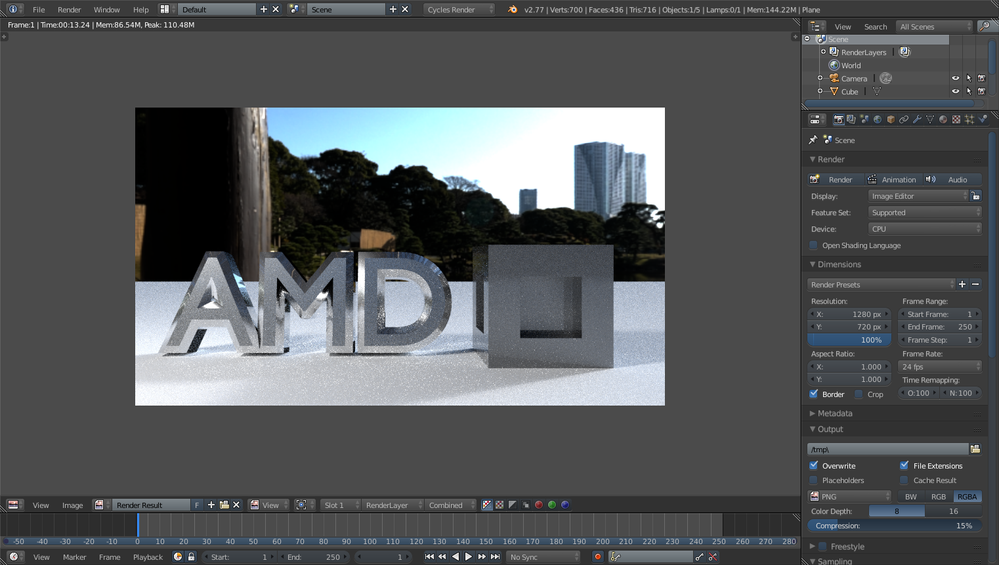
Task: Jump to the first frame of the timeline
Action: (429, 557)
